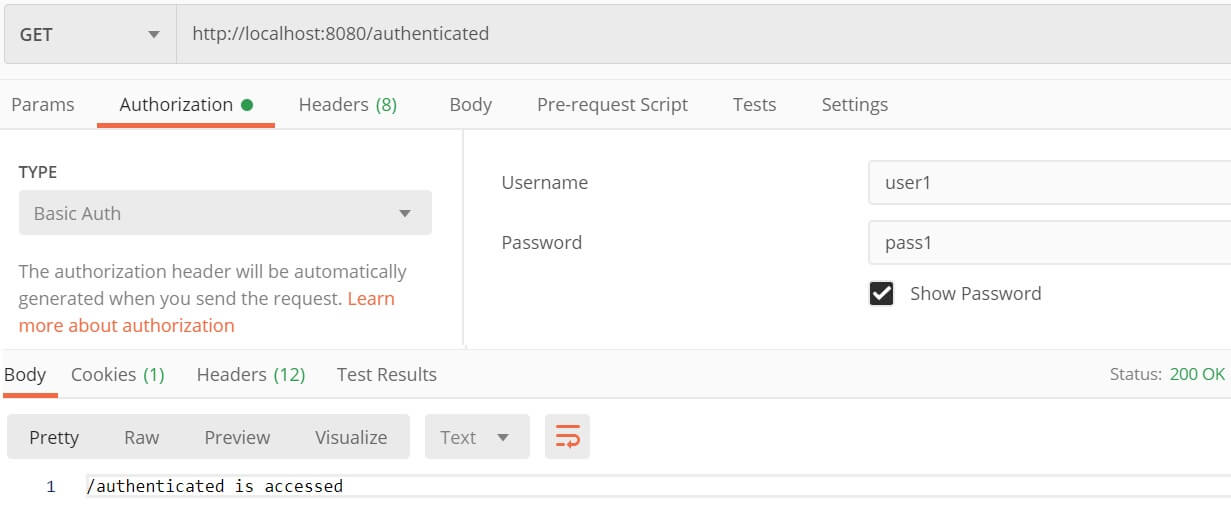Viewport: 1231px width, 520px height.
Task: Click the Authorization tab
Action: point(186,104)
